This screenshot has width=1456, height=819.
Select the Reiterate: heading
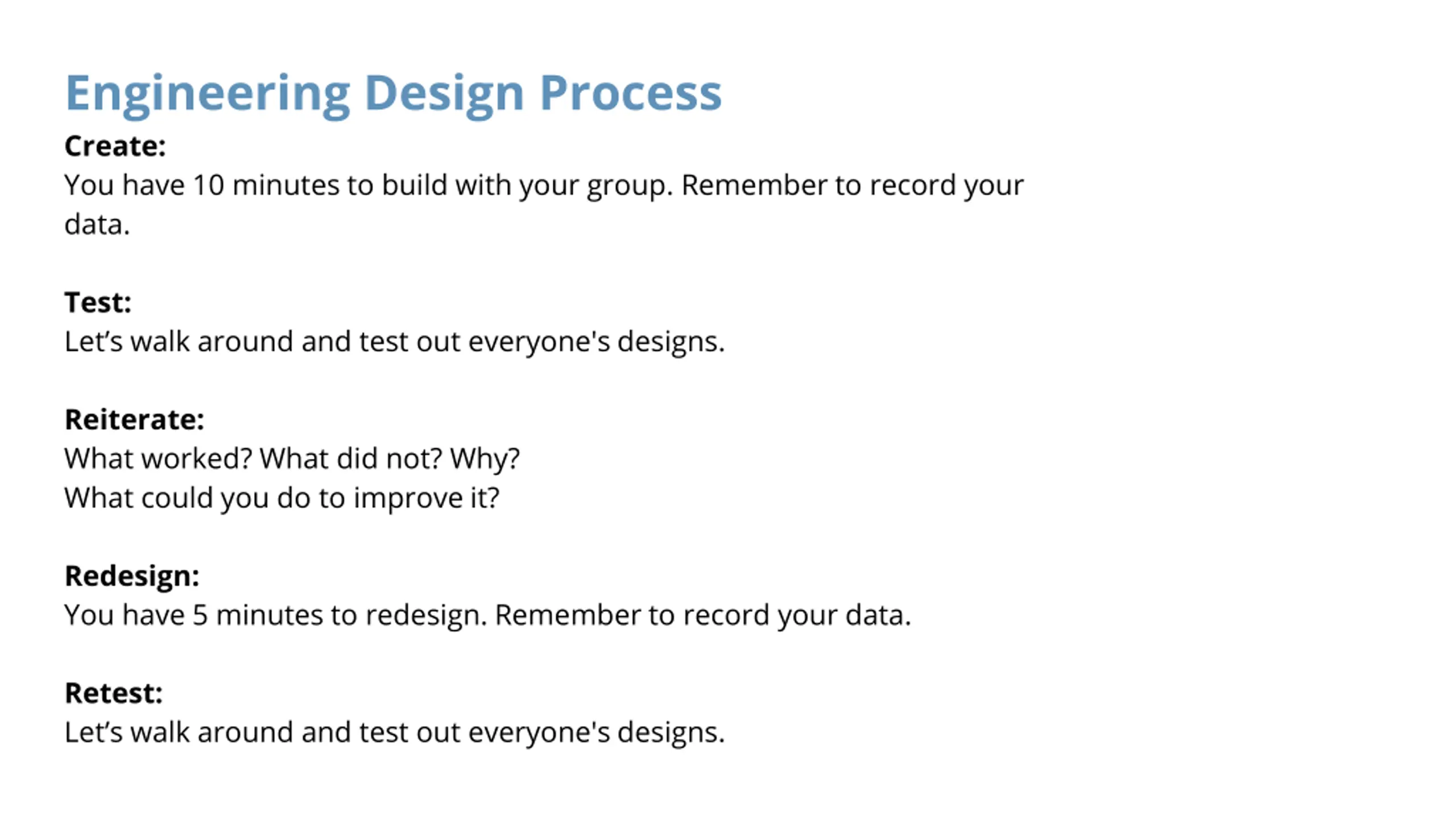tap(134, 420)
